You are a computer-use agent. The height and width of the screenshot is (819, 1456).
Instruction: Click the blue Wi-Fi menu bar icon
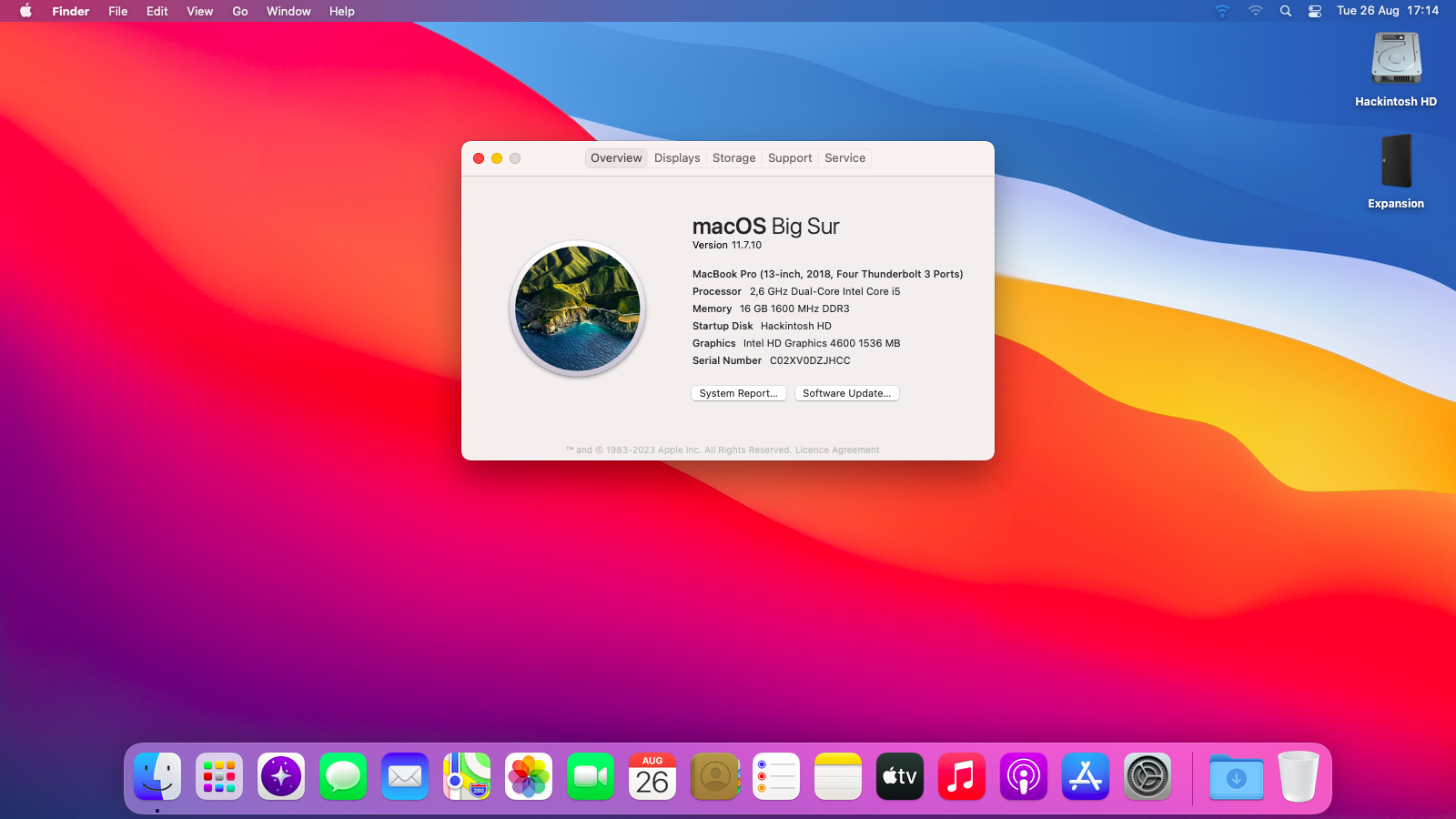(x=1222, y=11)
